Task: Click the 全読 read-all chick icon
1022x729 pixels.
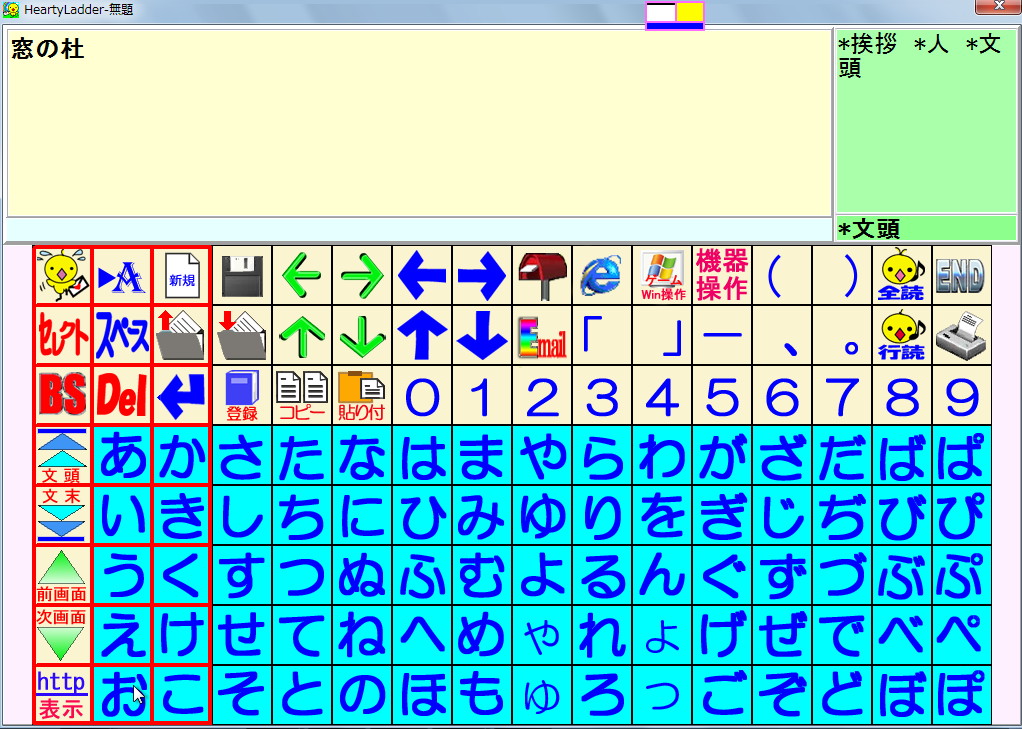Action: [x=901, y=275]
